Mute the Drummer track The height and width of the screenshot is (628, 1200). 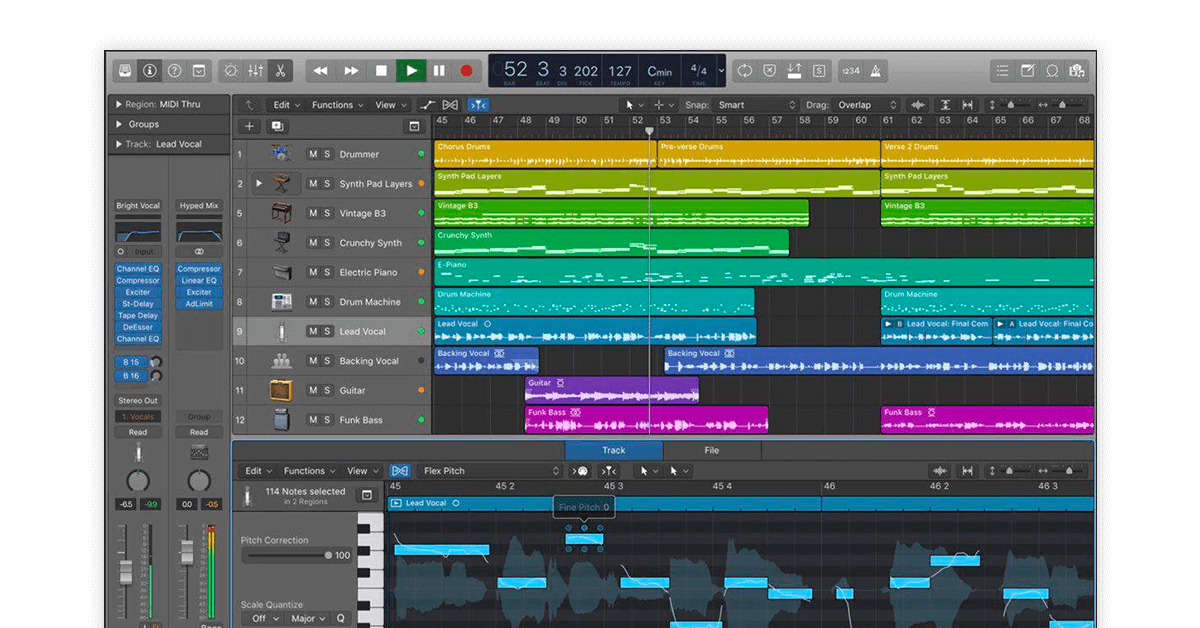[313, 155]
